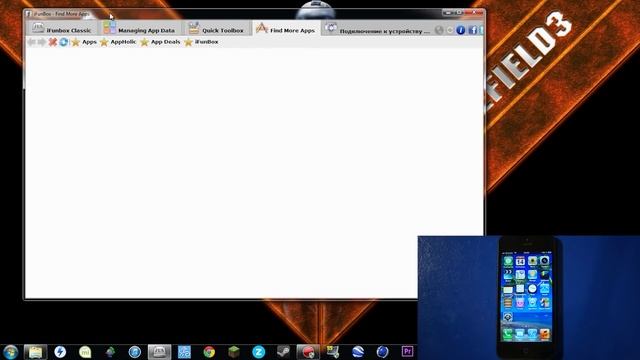
Task: Stop loading with the red X button
Action: 53,42
